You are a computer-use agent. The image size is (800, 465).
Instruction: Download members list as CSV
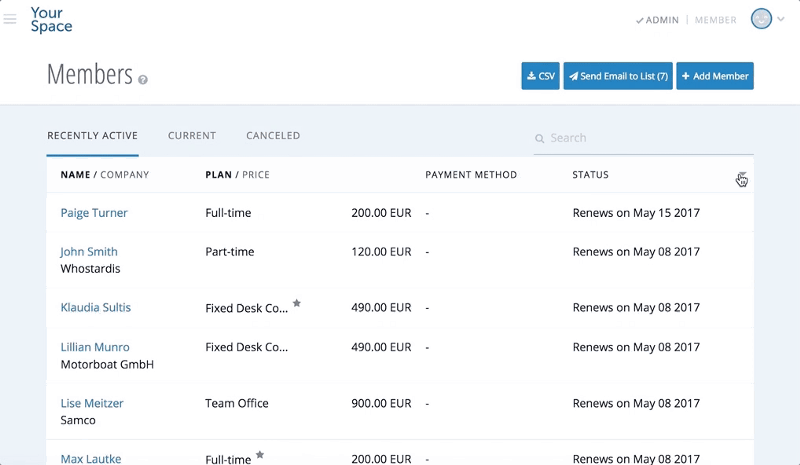[x=540, y=76]
